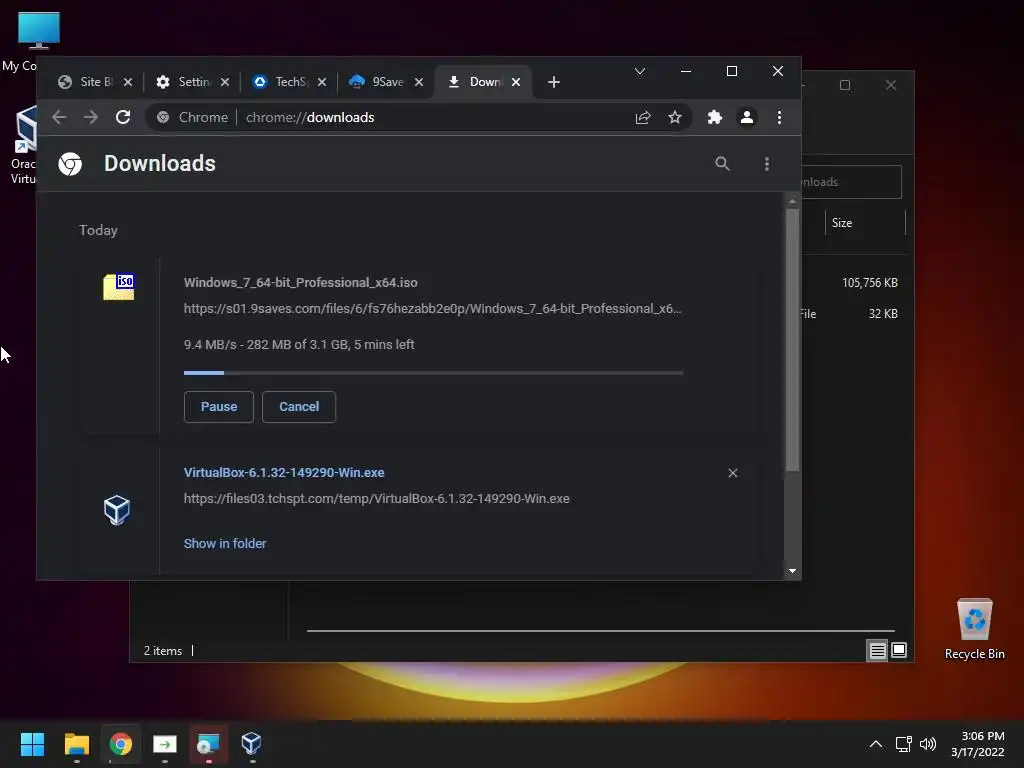Go forward in Chrome
Image resolution: width=1024 pixels, height=768 pixels.
(91, 118)
